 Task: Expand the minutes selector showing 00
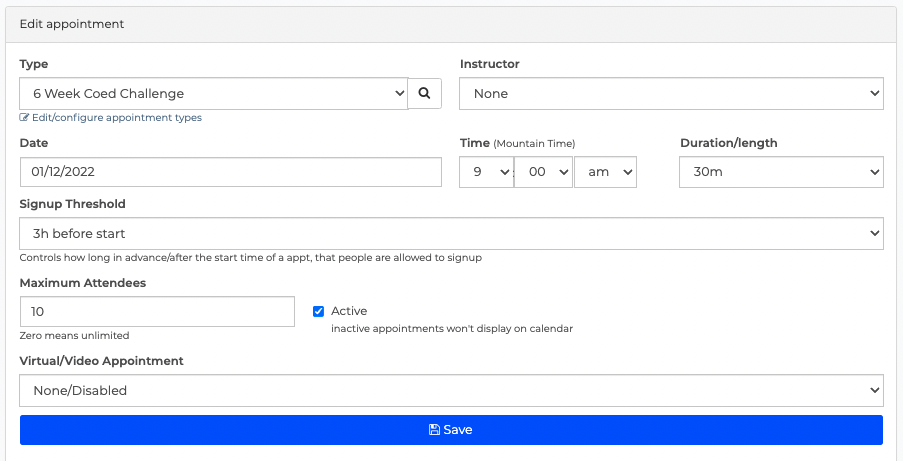point(543,172)
